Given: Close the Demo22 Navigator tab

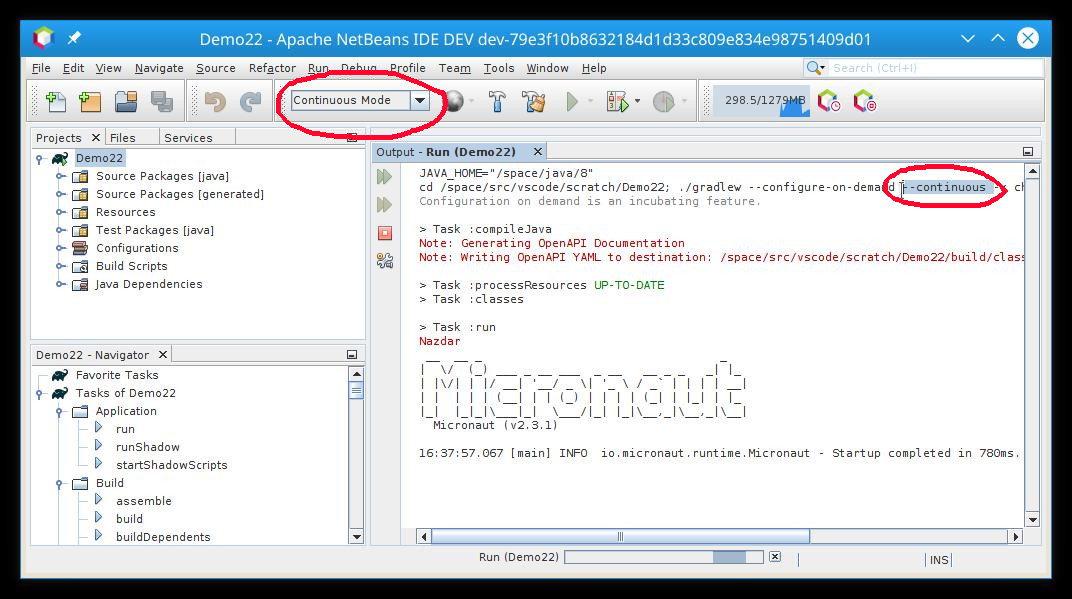Looking at the screenshot, I should [163, 354].
